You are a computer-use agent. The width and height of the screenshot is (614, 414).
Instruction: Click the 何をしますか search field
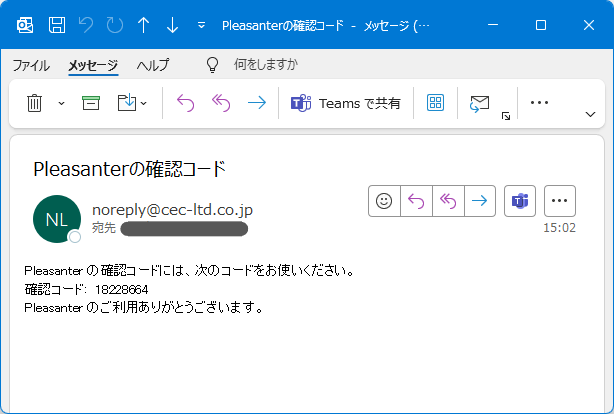coord(266,64)
